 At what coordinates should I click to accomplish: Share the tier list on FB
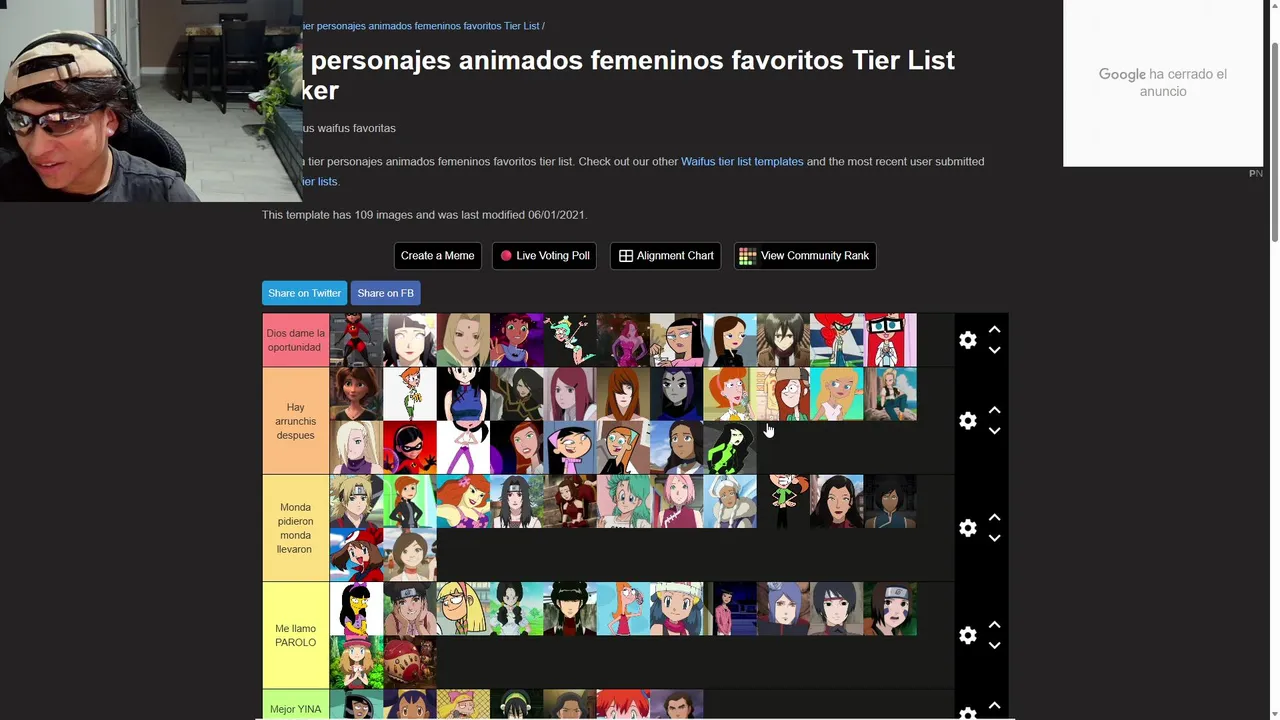coord(385,293)
